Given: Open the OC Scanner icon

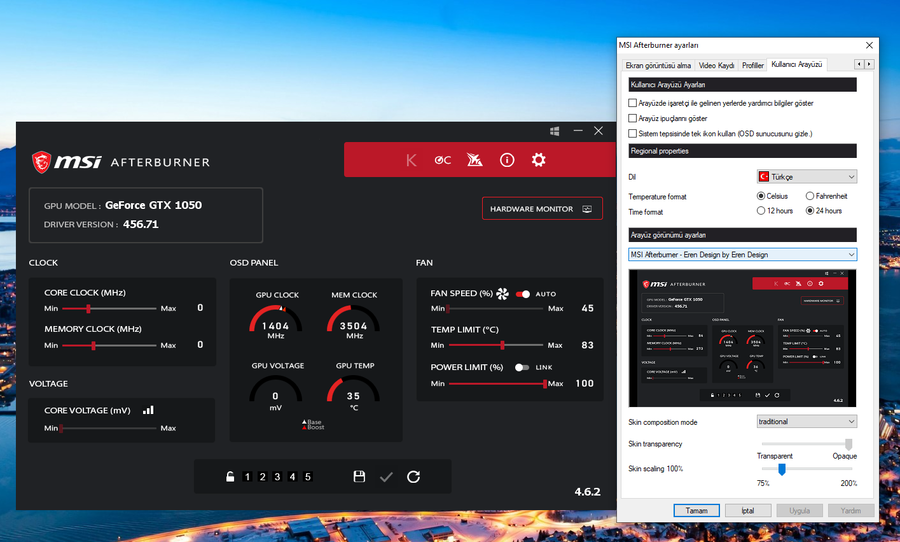Looking at the screenshot, I should tap(443, 160).
